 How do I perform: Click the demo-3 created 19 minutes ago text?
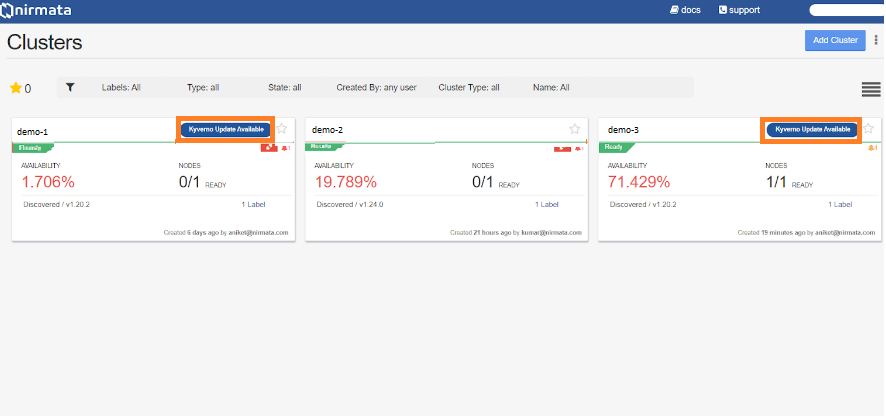pyautogui.click(x=806, y=233)
